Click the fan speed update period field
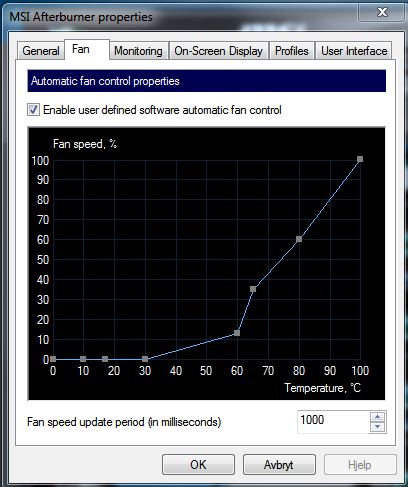This screenshot has height=487, width=408. click(333, 422)
